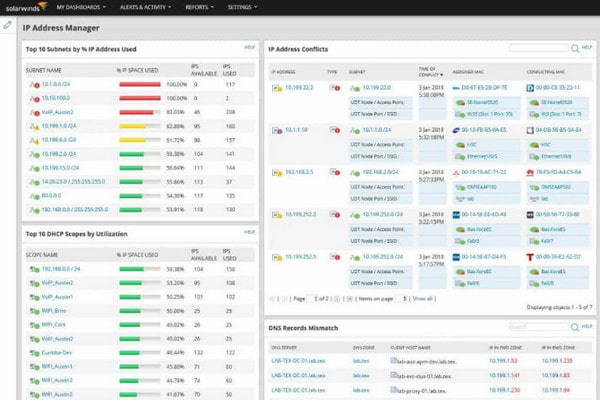
Task: Click IP status icon beside conflict 10.199.22.2
Action: coord(277,88)
